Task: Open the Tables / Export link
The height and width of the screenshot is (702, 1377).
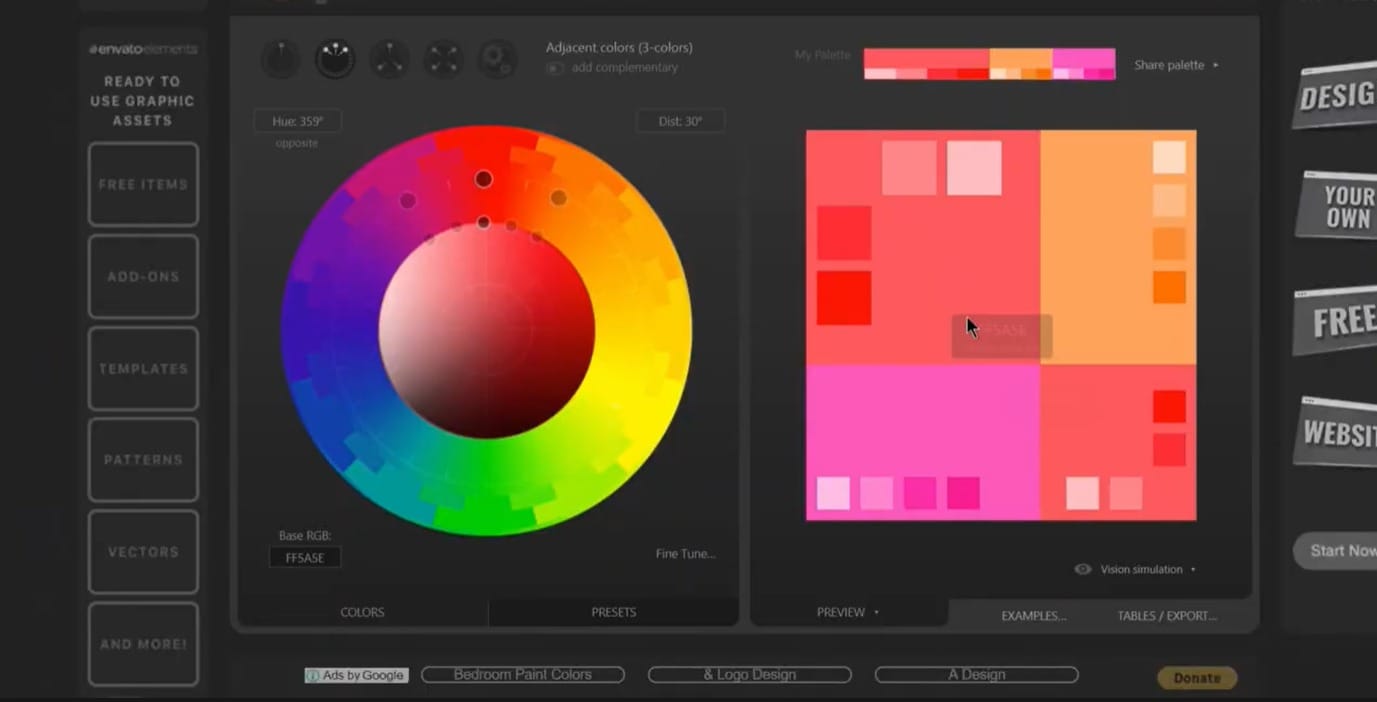Action: tap(1167, 616)
